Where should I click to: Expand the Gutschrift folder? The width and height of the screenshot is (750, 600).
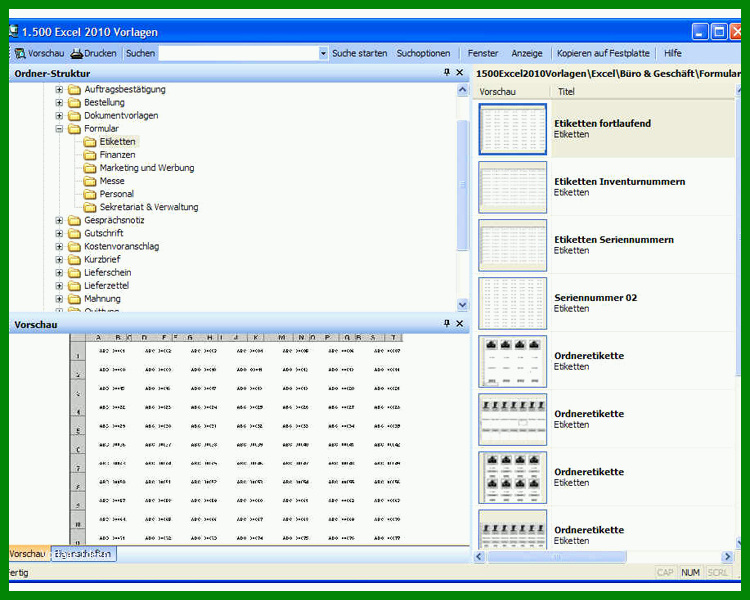(x=59, y=233)
